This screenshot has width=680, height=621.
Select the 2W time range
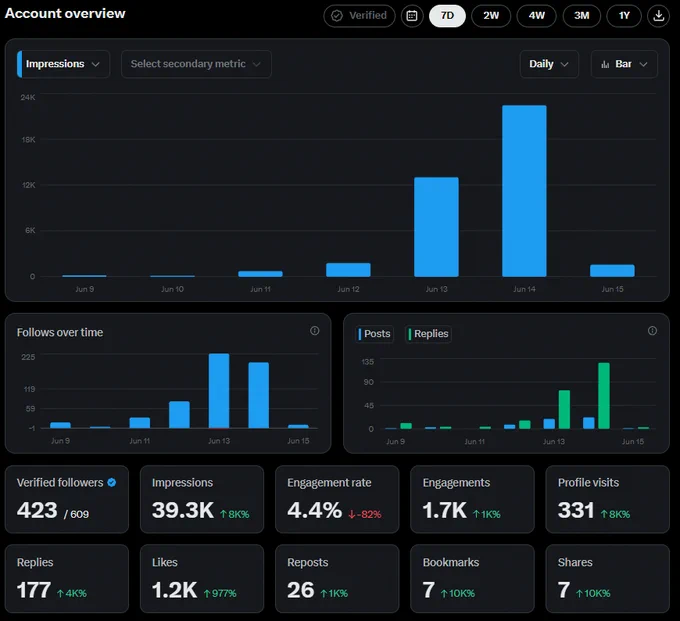coord(491,16)
